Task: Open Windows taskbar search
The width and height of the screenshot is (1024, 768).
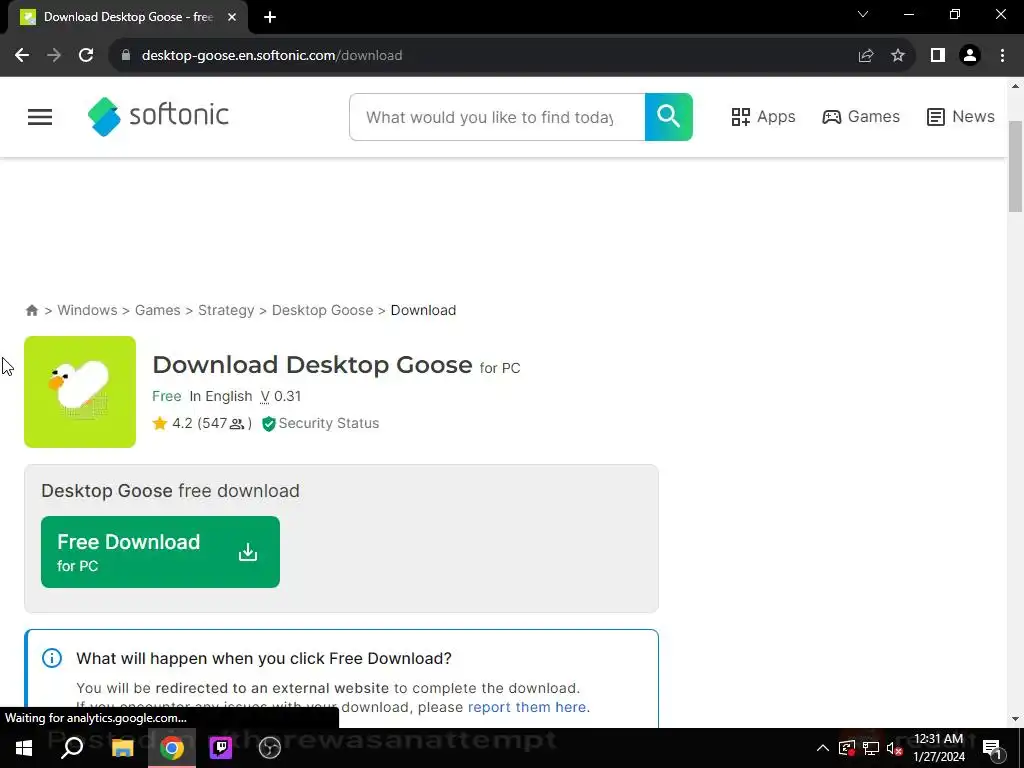Action: [x=72, y=748]
